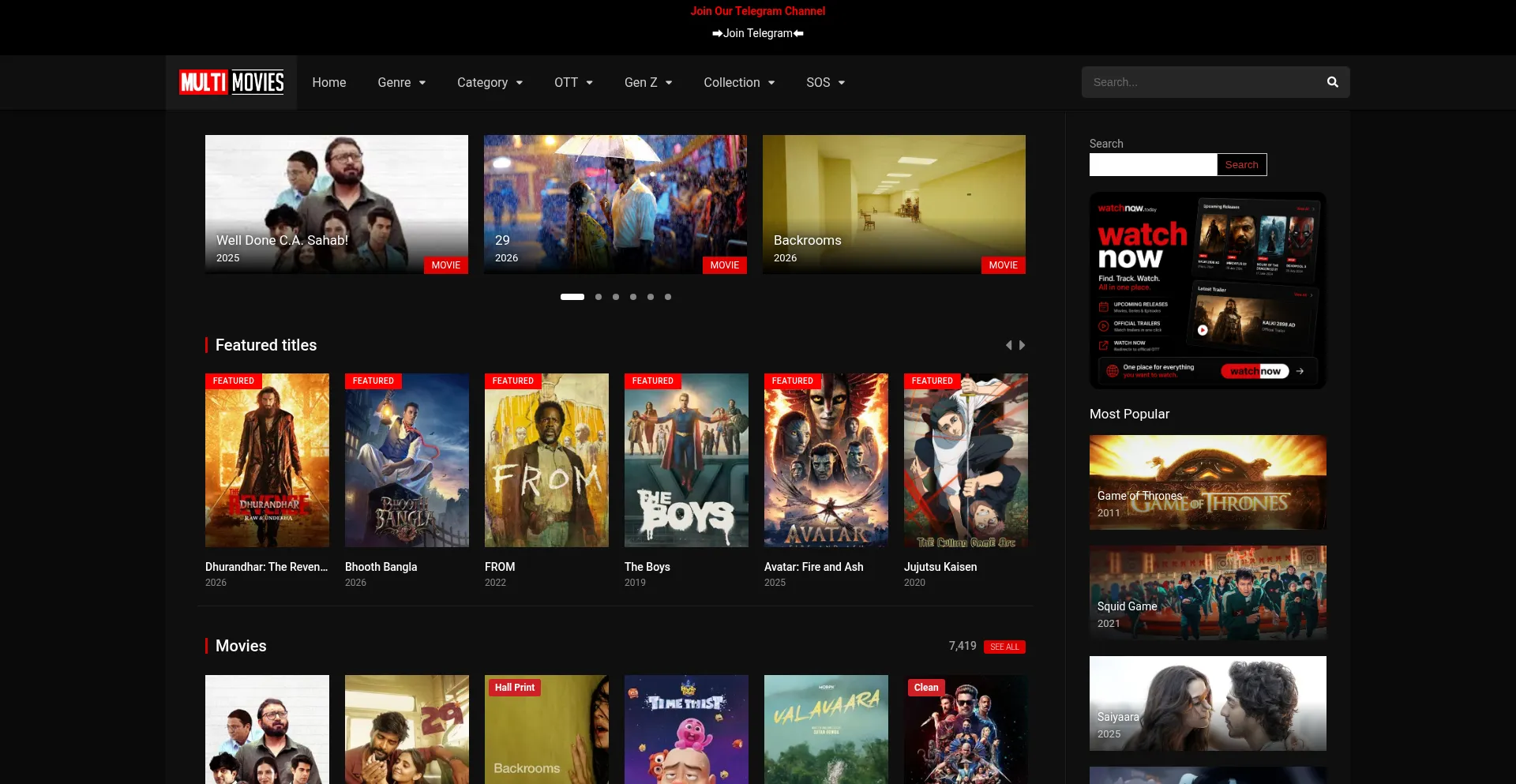The image size is (1516, 784).
Task: Click the magnifier icon in header search
Action: [x=1333, y=82]
